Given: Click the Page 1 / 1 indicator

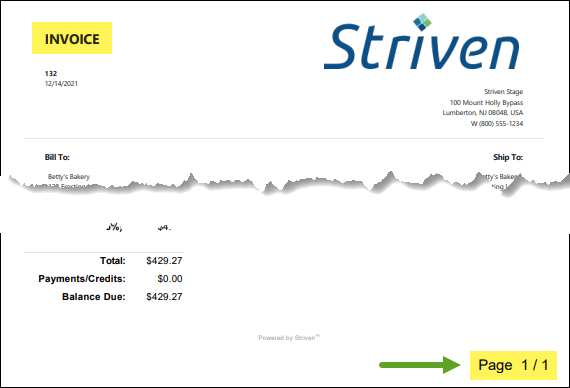Looking at the screenshot, I should pos(513,365).
